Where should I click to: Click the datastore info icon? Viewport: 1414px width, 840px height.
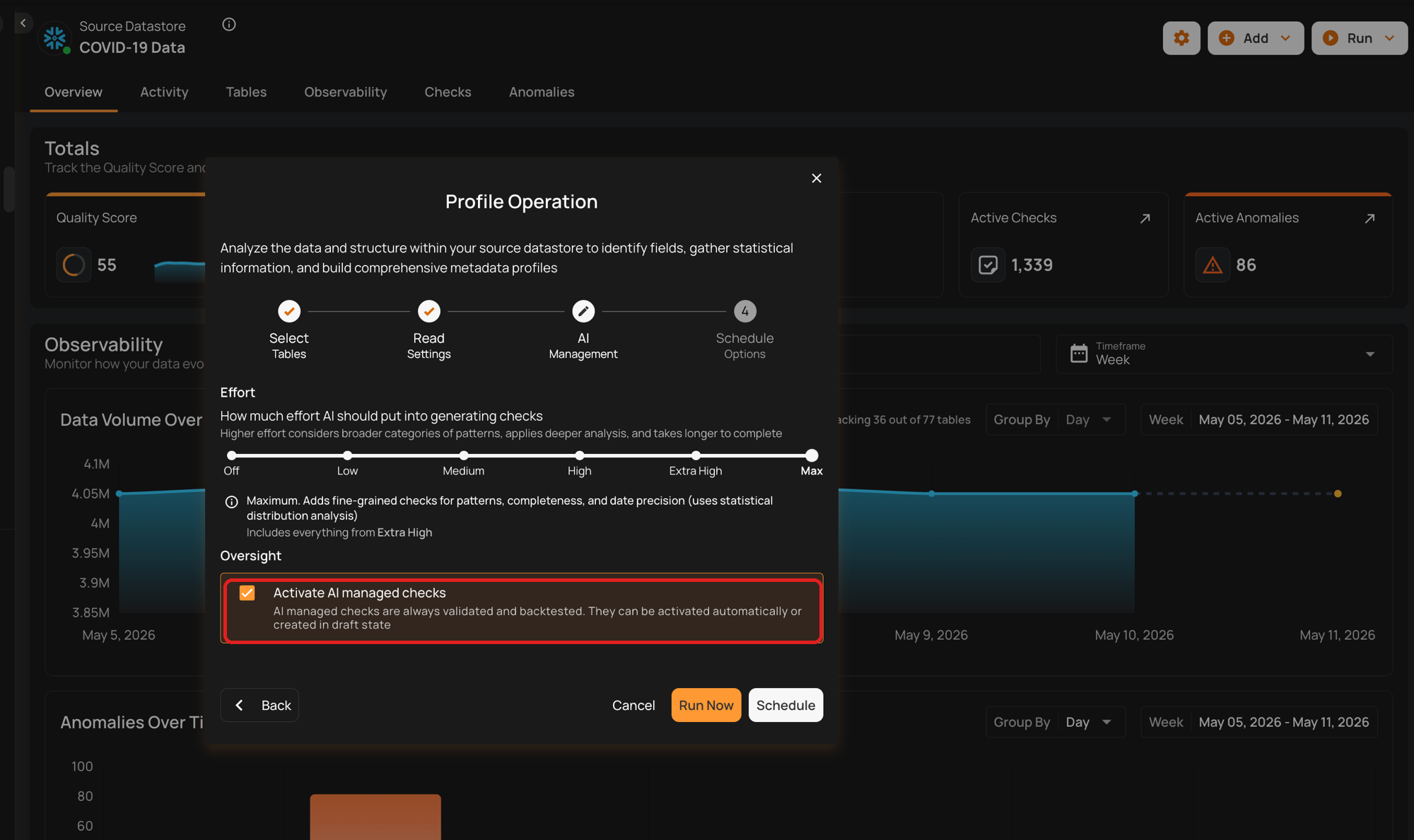click(229, 25)
